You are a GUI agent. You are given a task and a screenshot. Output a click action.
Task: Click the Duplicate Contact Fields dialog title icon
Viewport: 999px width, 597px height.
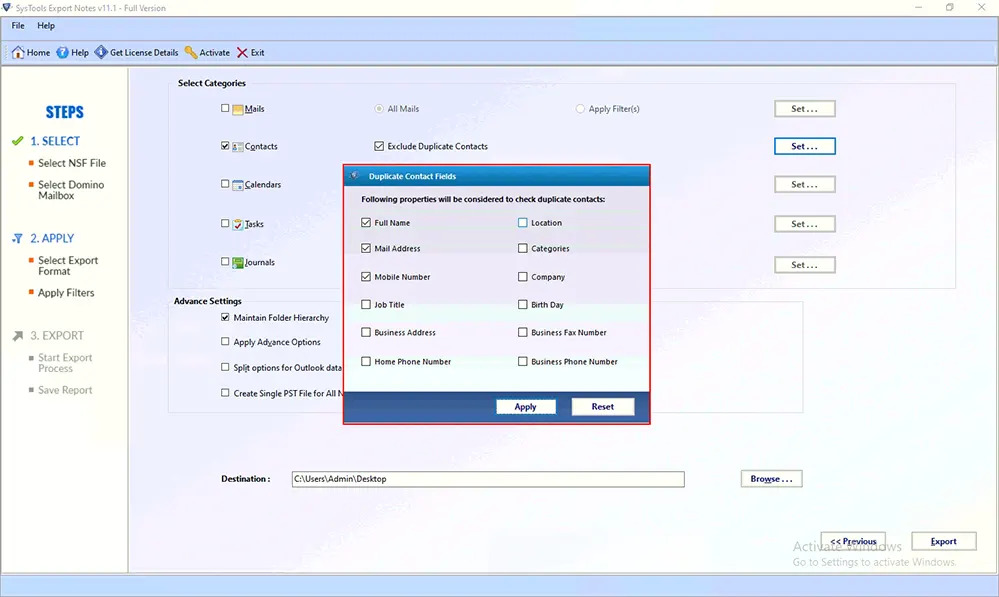[354, 176]
